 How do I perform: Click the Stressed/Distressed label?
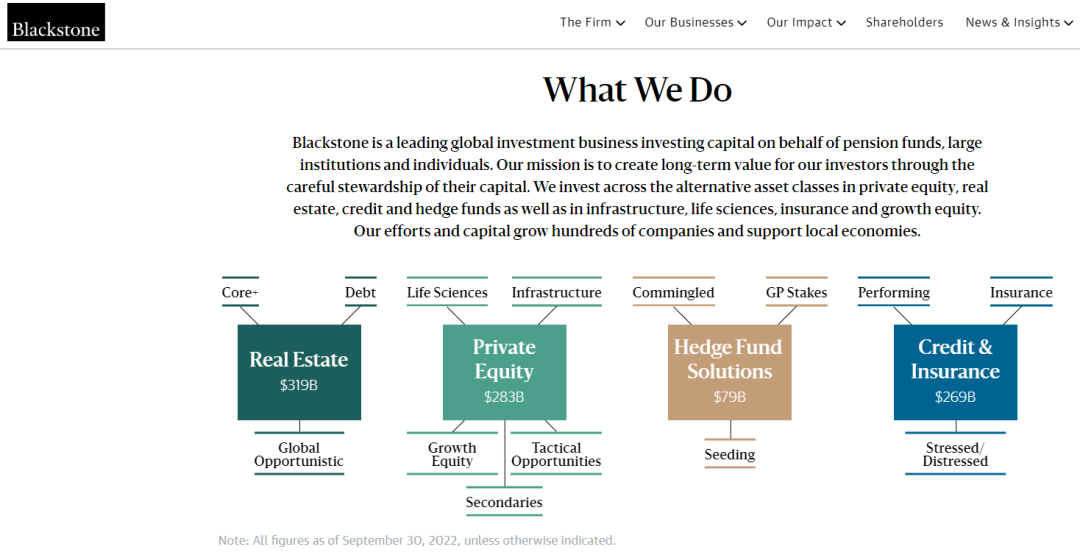click(x=955, y=455)
